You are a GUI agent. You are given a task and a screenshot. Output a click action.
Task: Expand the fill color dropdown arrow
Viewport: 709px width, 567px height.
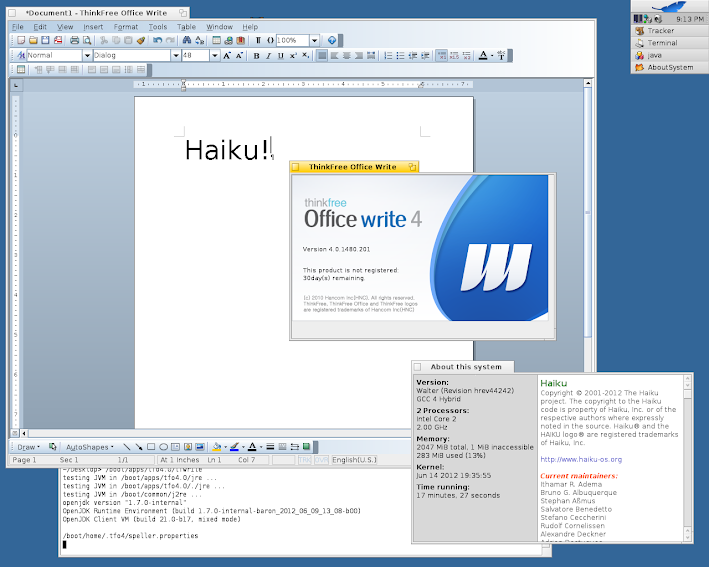pos(225,447)
